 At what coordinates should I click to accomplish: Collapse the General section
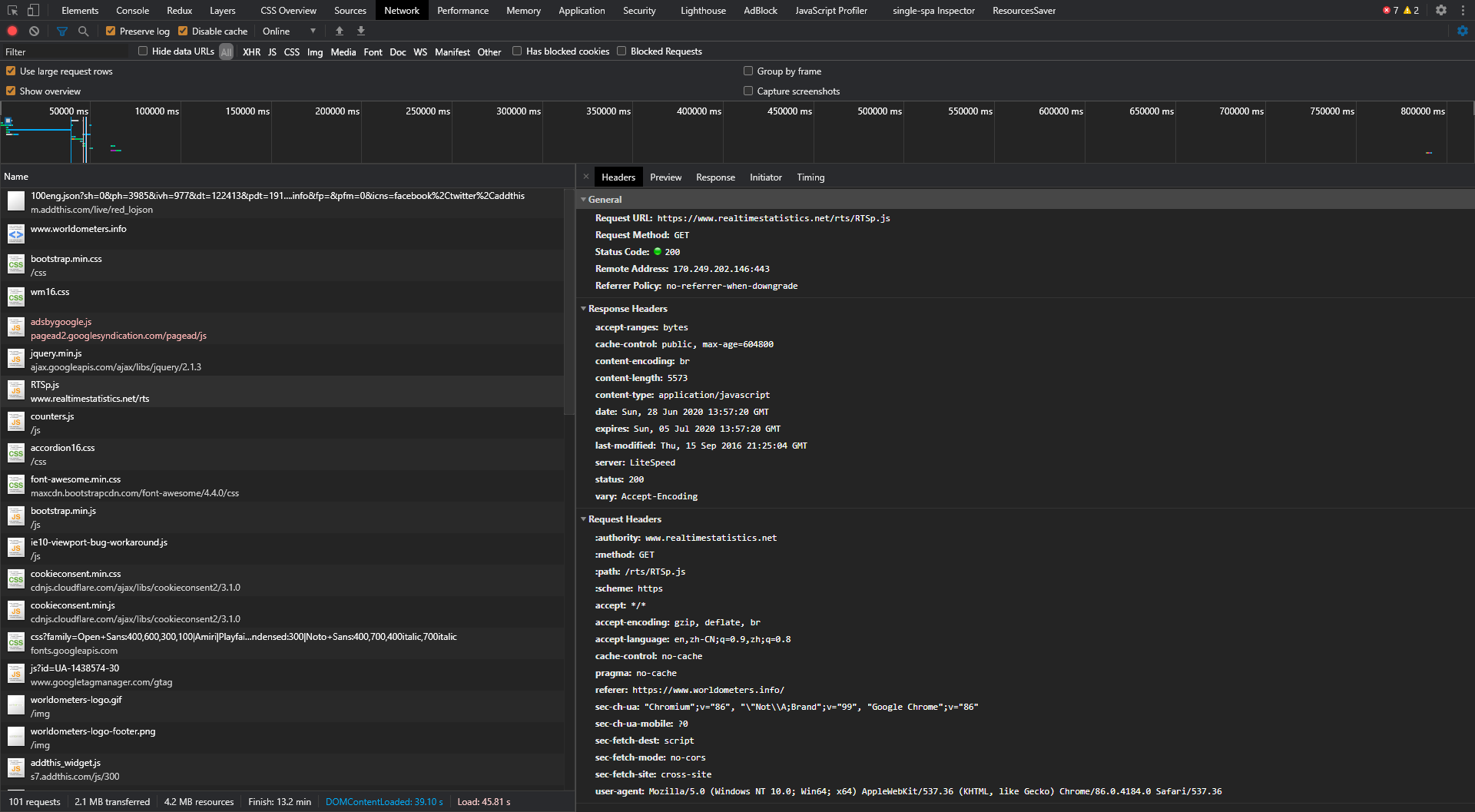point(584,200)
